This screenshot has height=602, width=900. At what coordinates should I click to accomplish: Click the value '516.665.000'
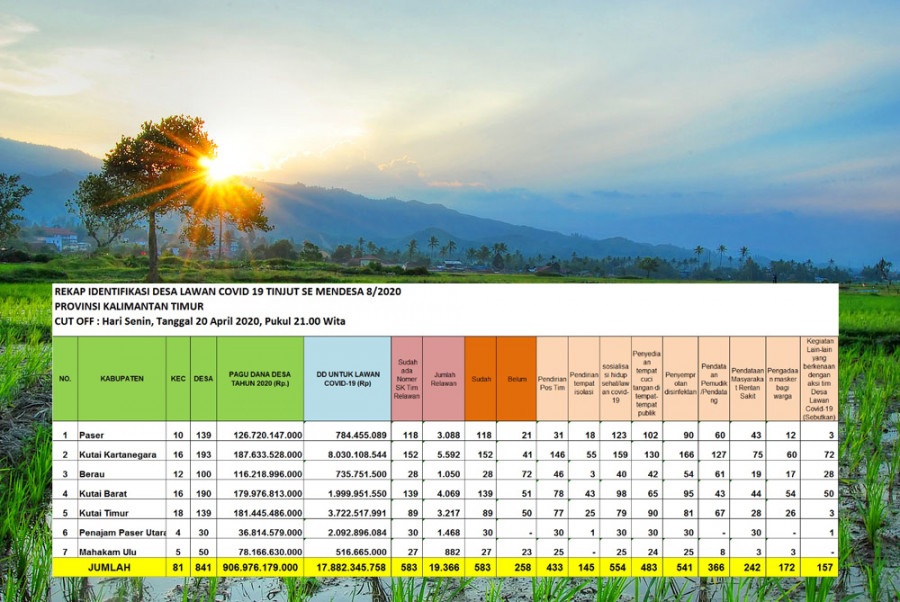[361, 552]
